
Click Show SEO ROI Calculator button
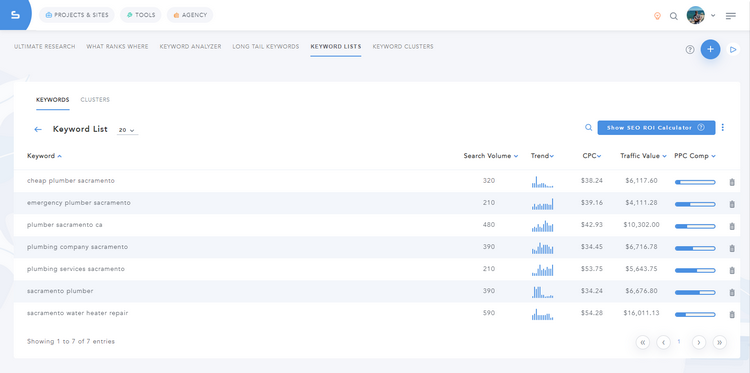point(656,128)
